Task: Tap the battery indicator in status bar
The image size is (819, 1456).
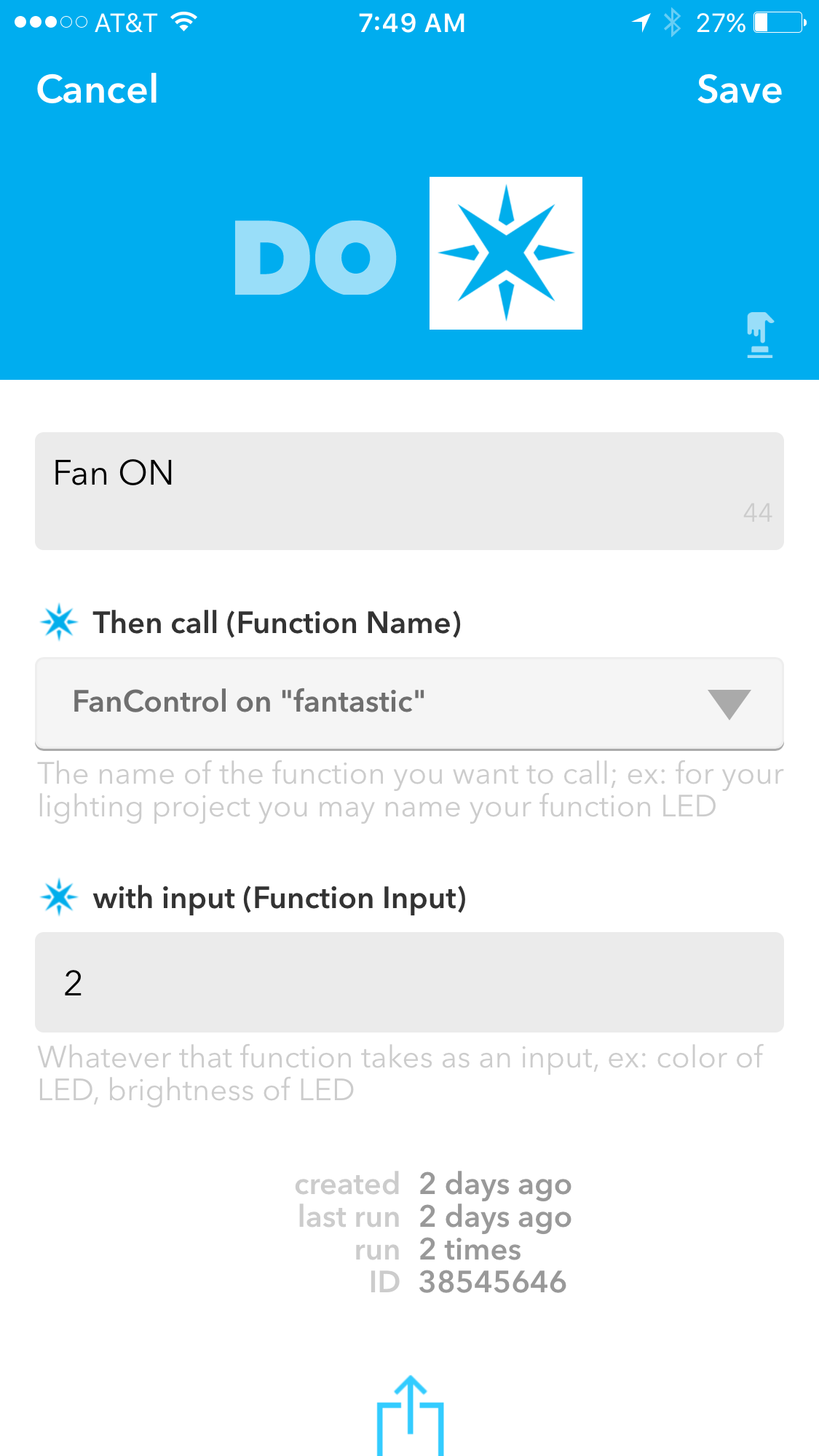Action: (x=780, y=23)
